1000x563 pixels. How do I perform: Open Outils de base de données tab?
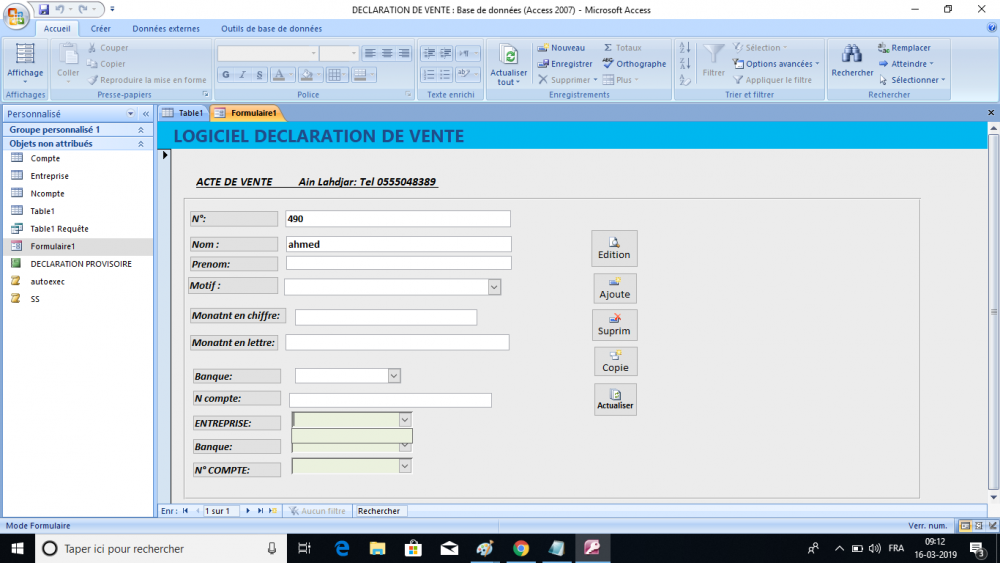pos(271,29)
